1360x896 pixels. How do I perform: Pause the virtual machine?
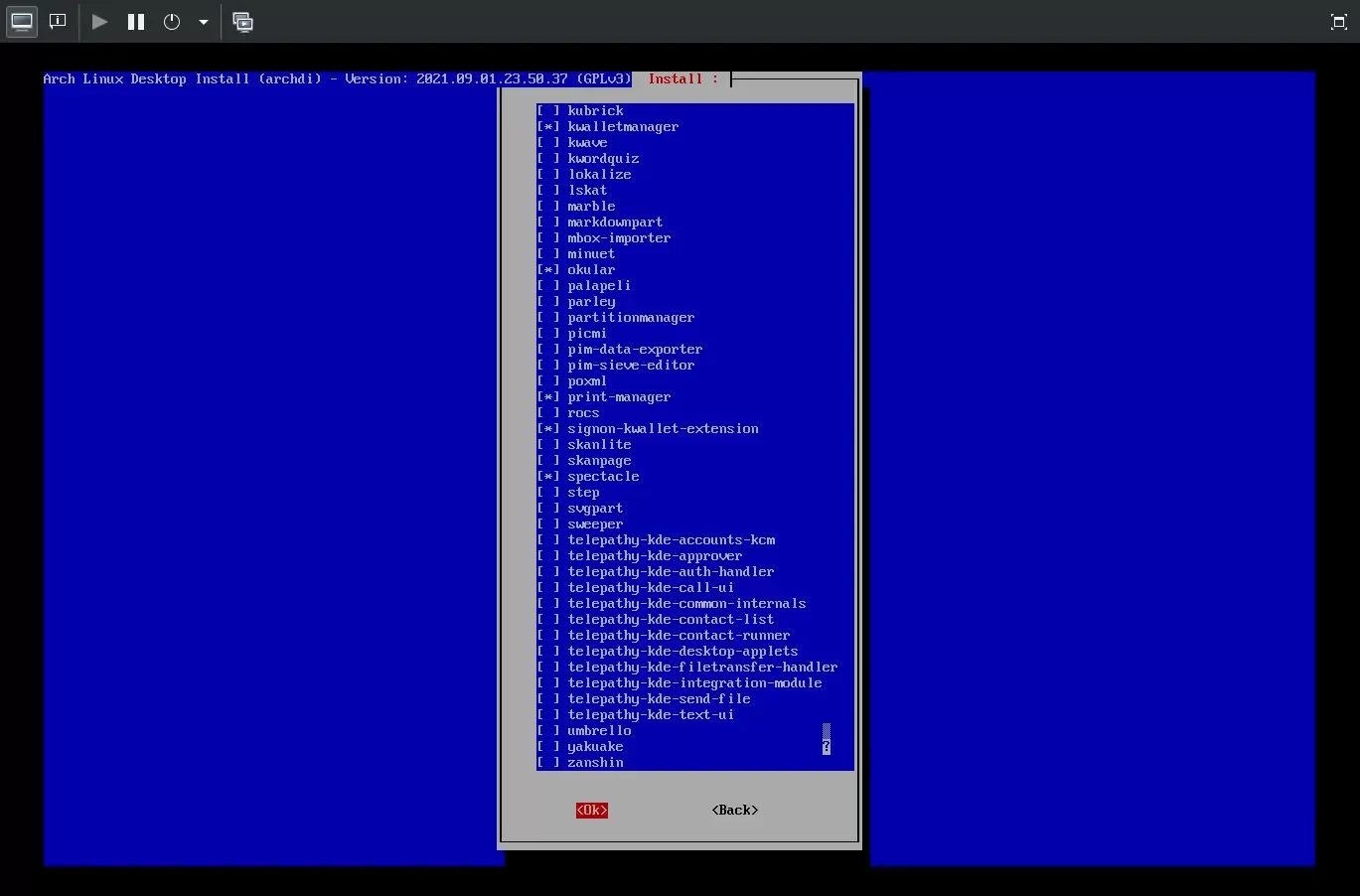pos(136,21)
